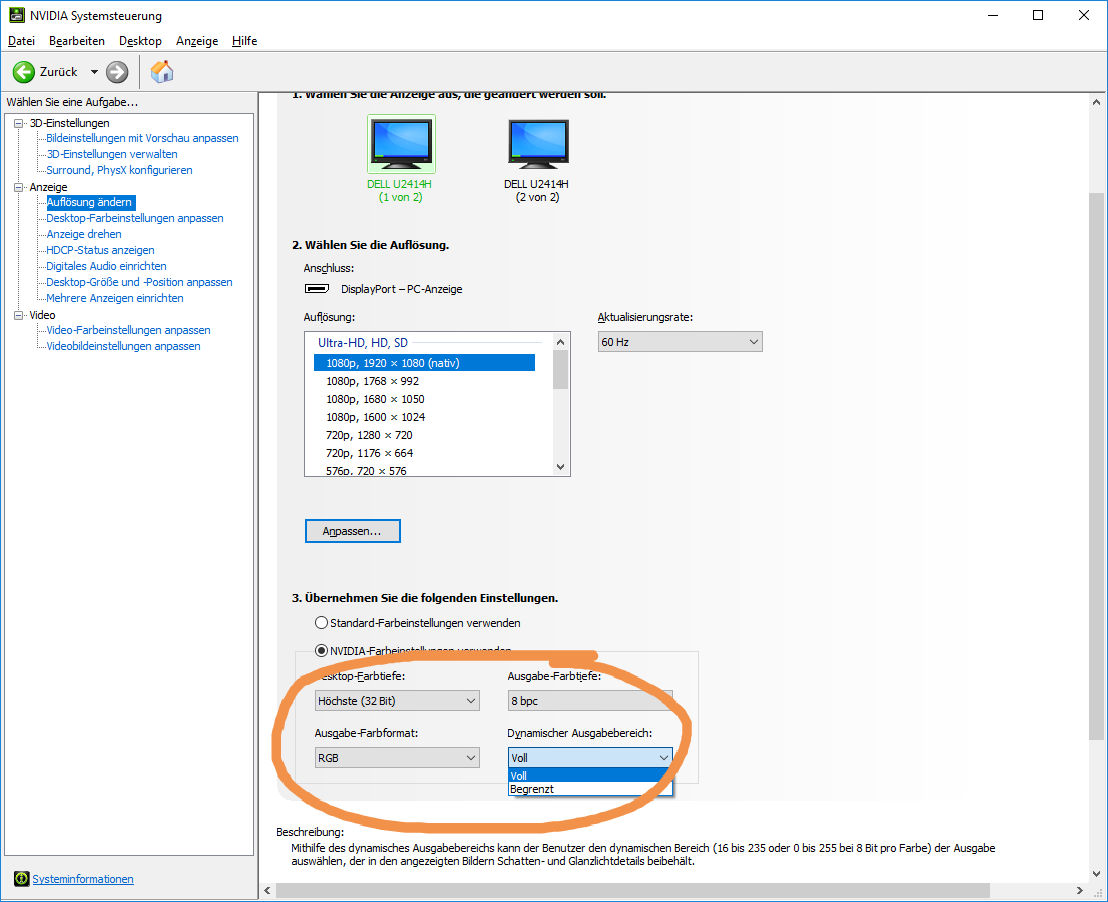Click the DisplayPort connector icon

coord(317,288)
